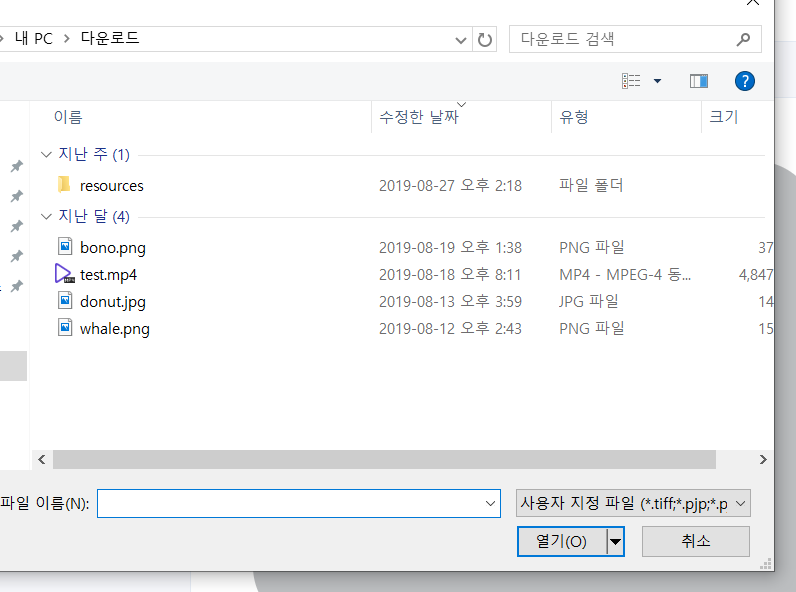Open help with blue question mark
The image size is (796, 592).
744,81
